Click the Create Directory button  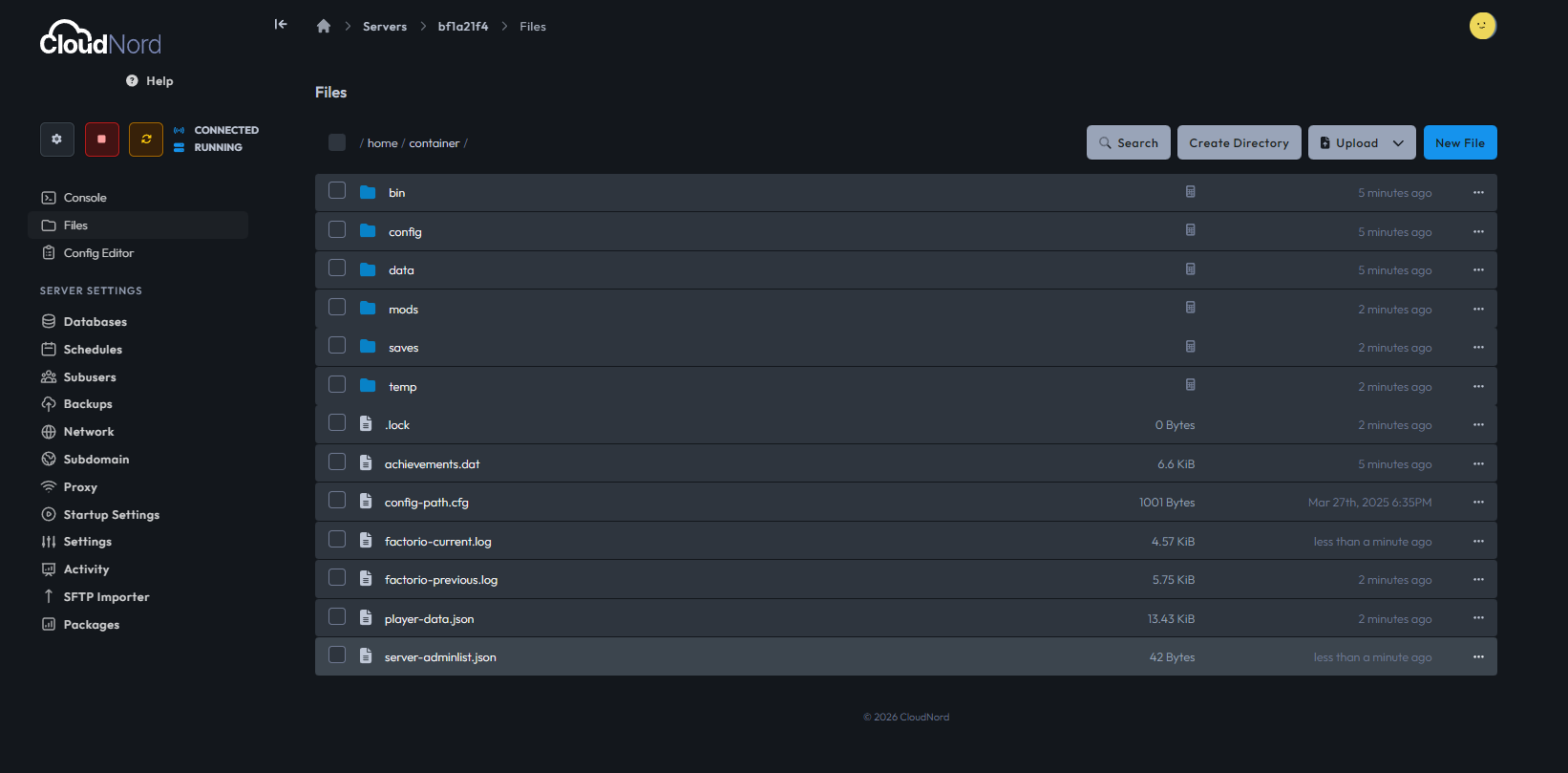point(1239,143)
